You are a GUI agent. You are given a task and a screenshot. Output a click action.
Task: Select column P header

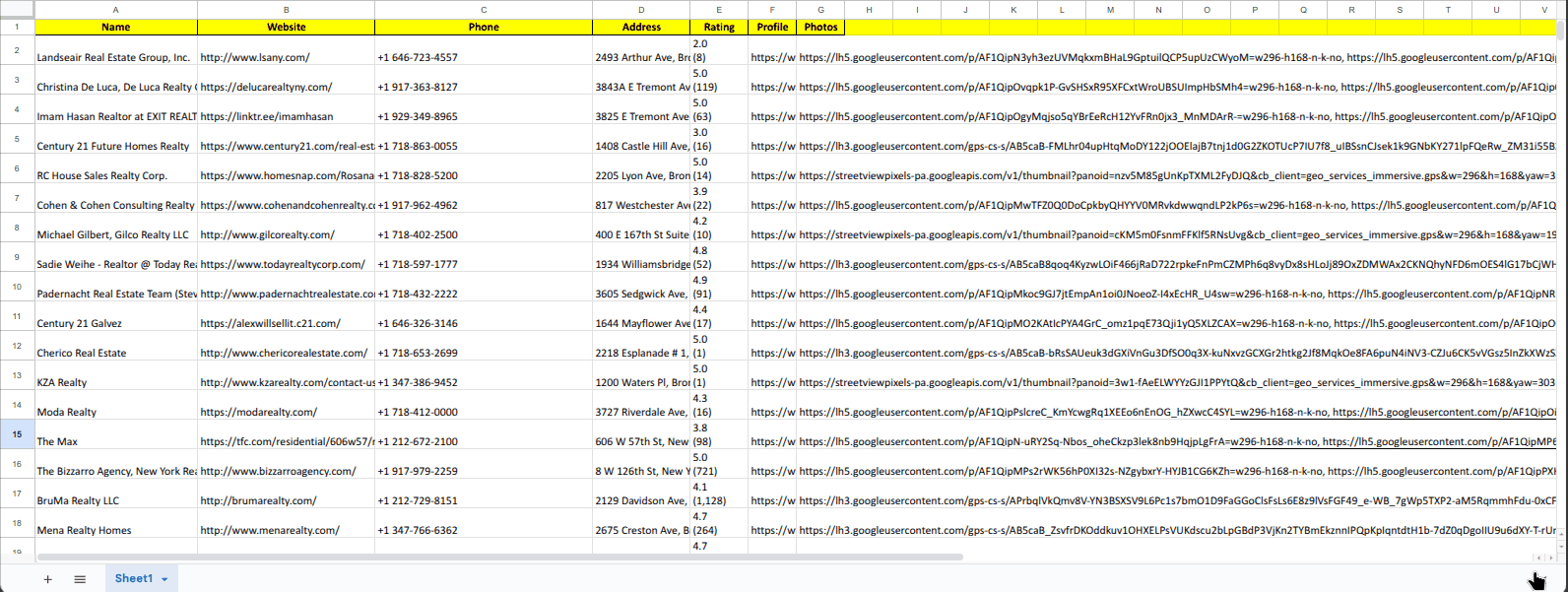pos(1255,10)
